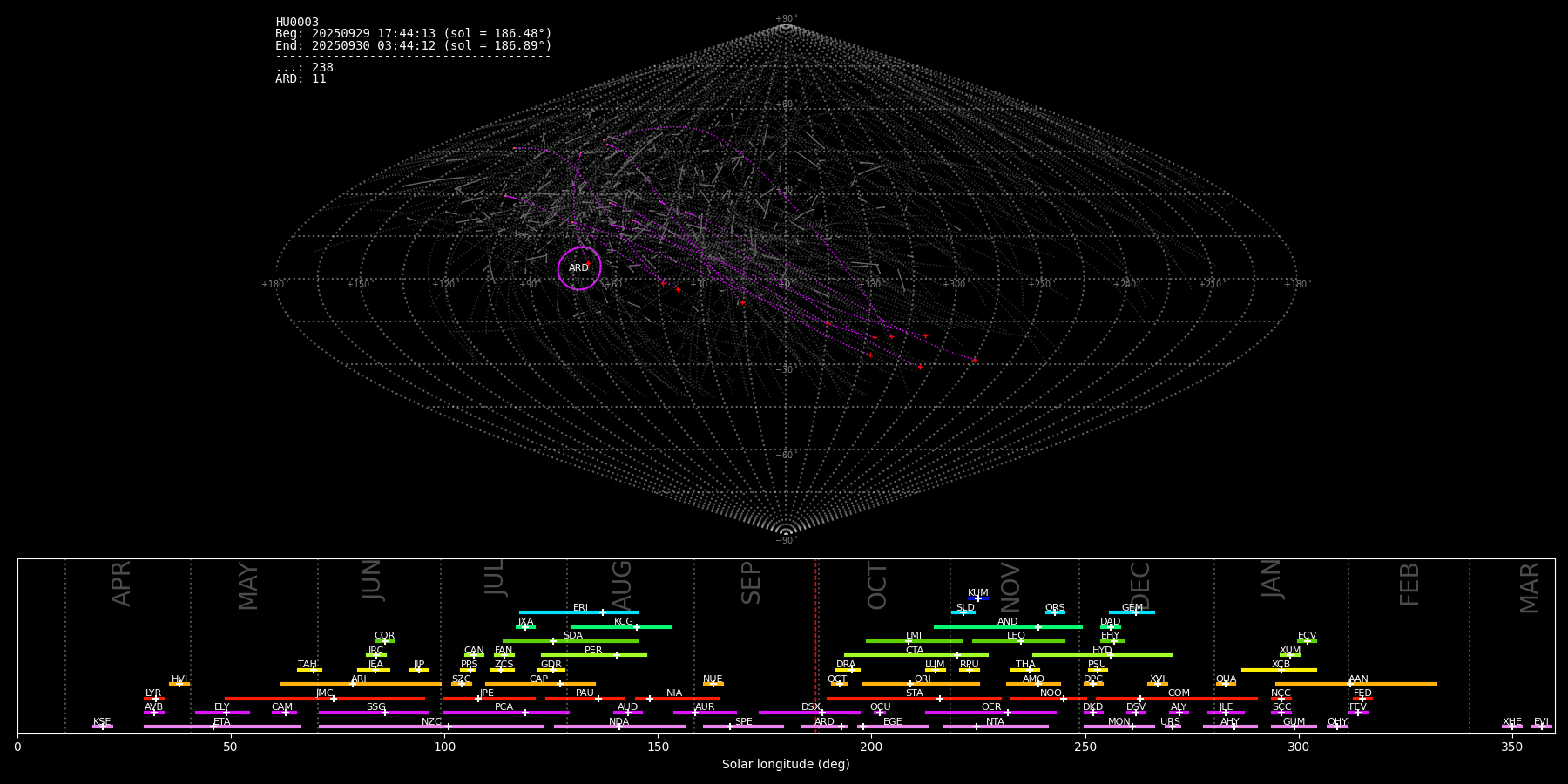Click the SEP month label

click(x=751, y=583)
